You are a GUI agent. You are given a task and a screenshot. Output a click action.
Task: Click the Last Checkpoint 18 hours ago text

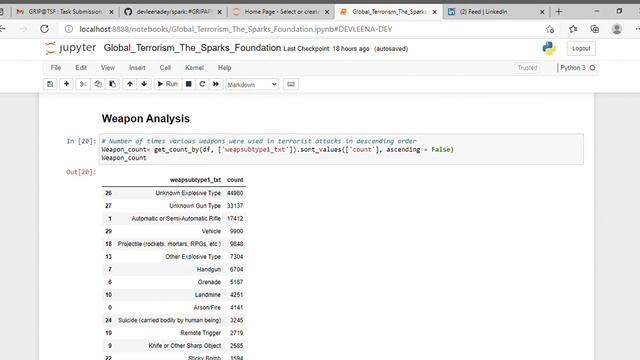[x=326, y=49]
